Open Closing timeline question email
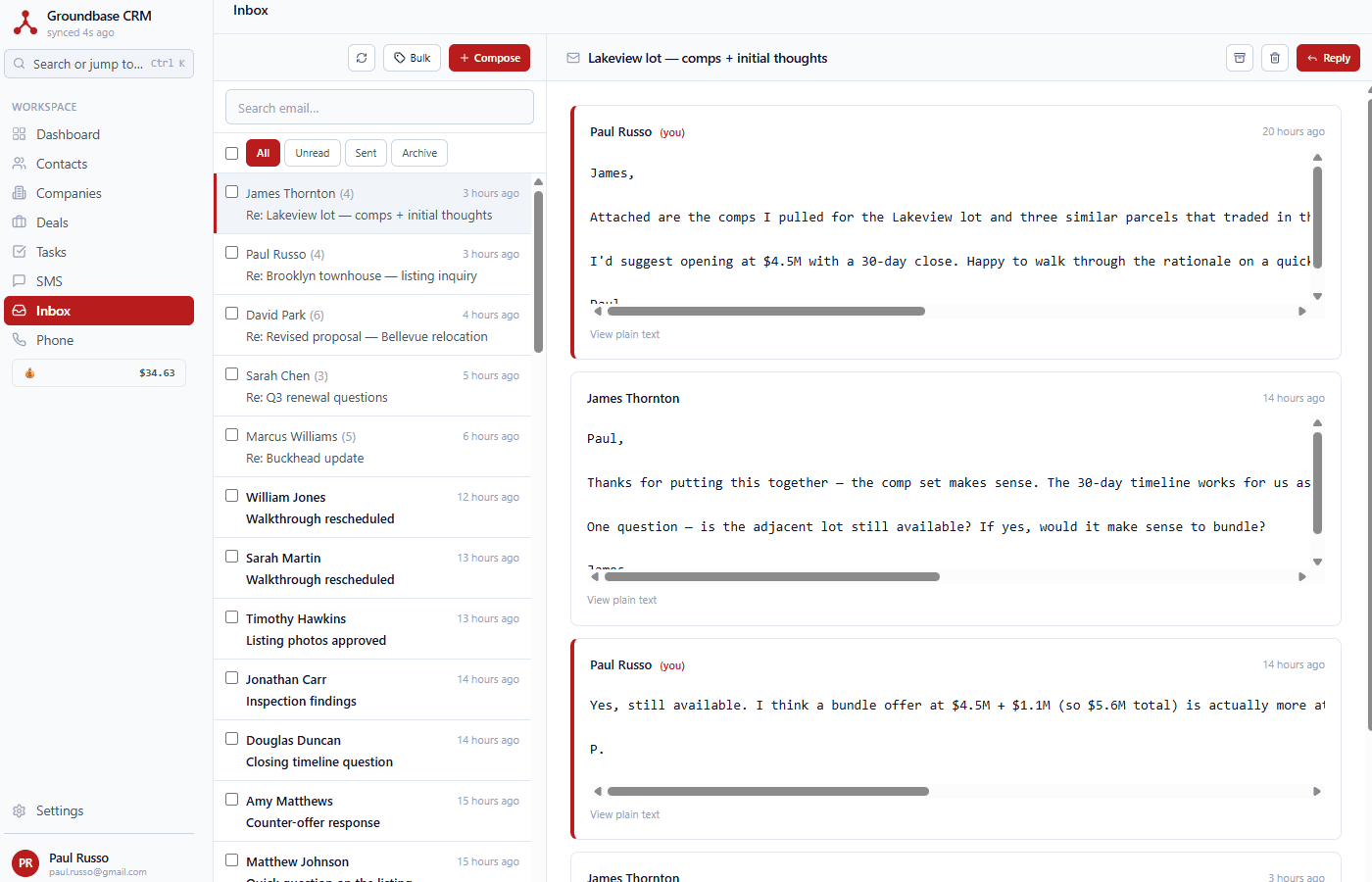The width and height of the screenshot is (1372, 882). (372, 751)
